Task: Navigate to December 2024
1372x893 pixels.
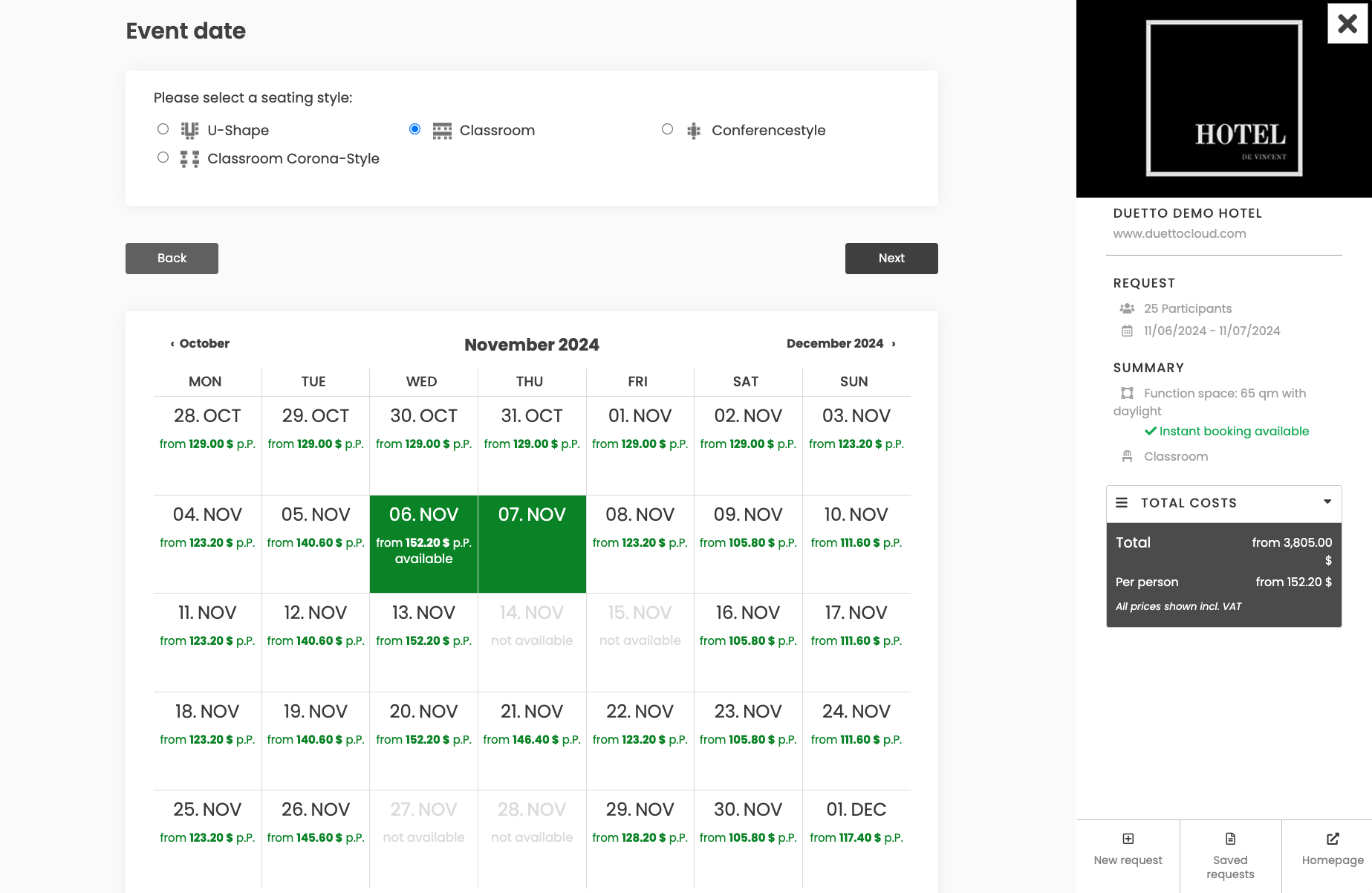Action: click(x=840, y=343)
